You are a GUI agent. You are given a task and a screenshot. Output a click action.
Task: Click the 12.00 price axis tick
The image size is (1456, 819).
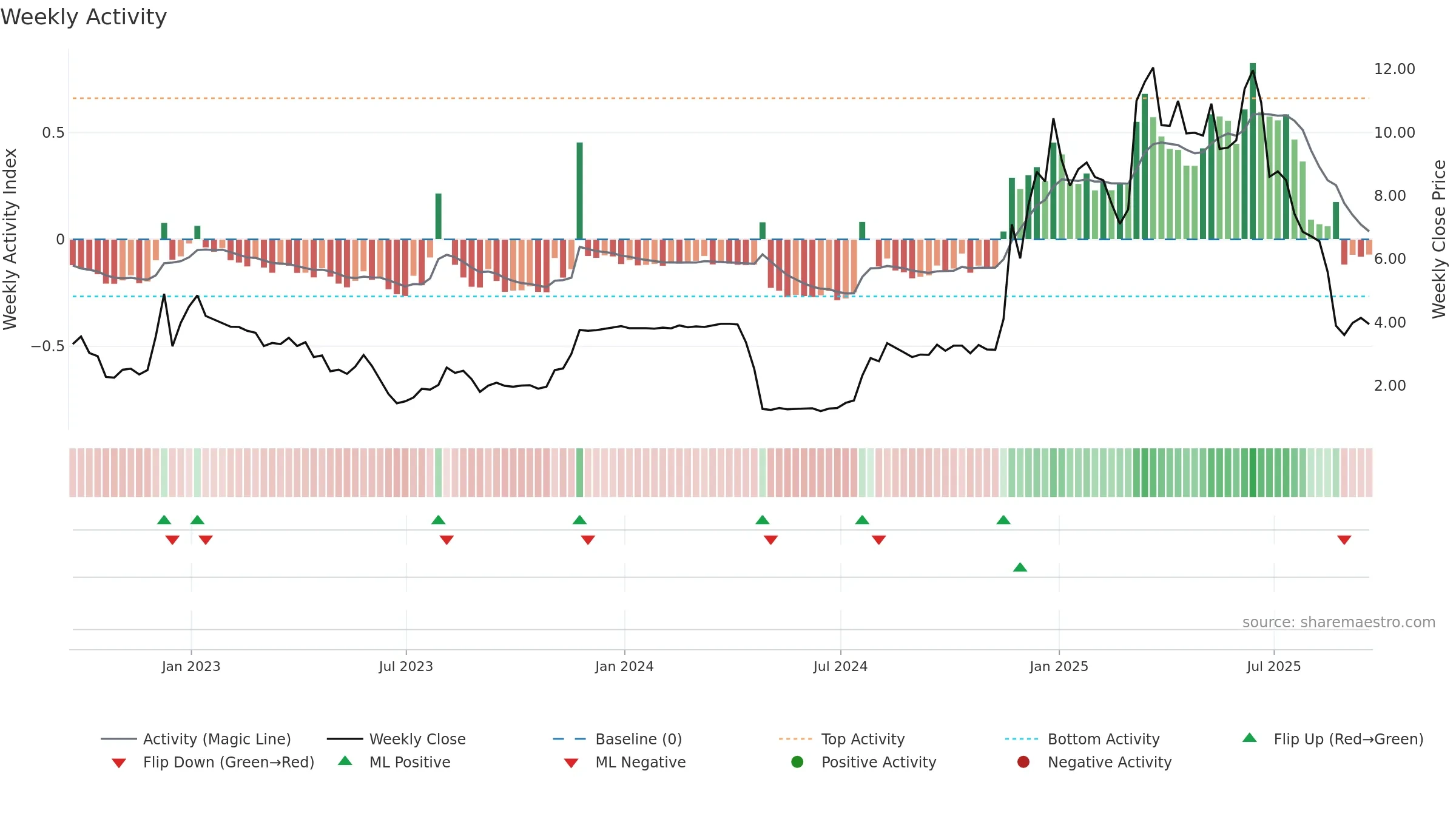1395,69
